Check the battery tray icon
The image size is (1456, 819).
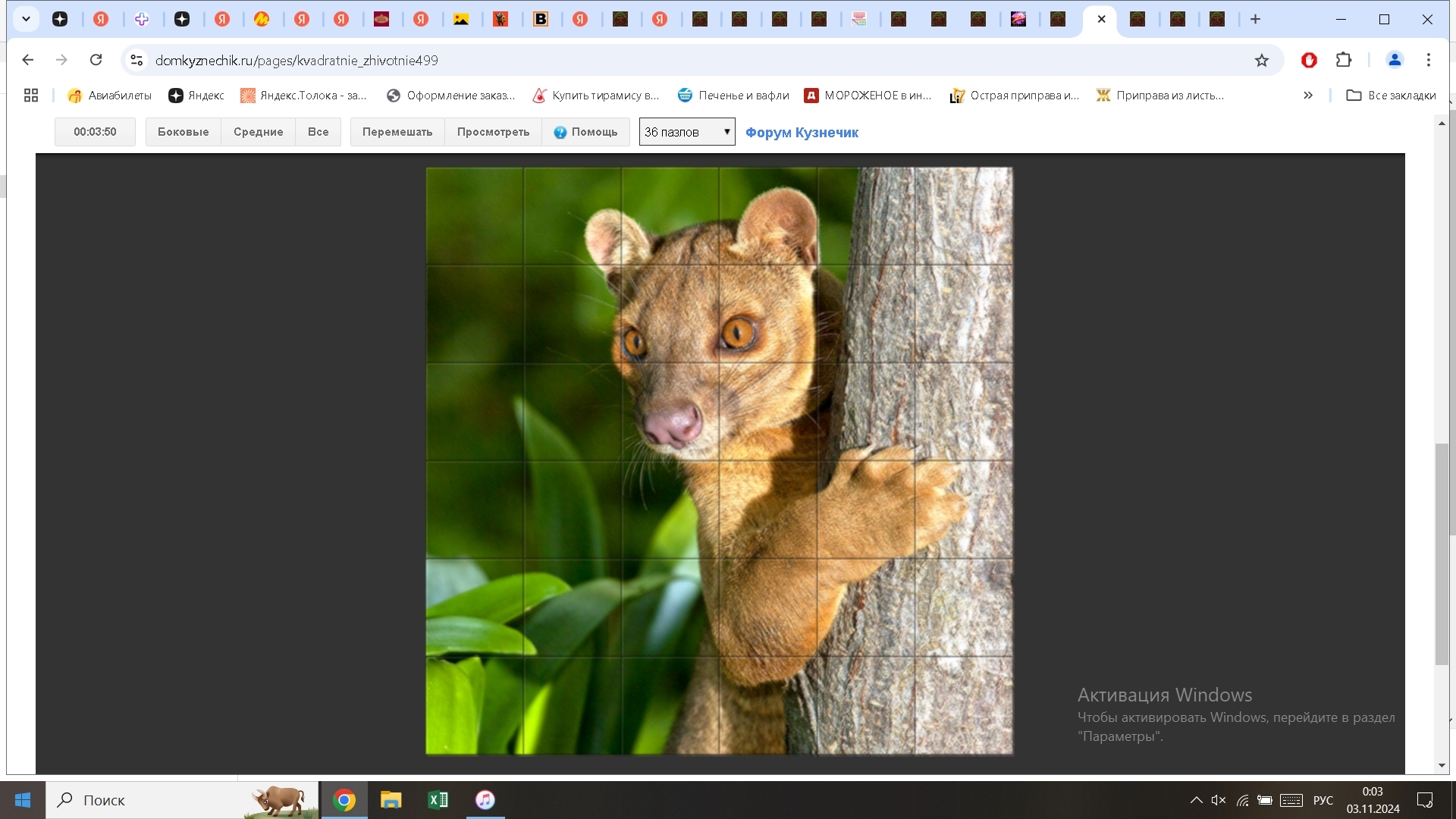(1265, 800)
